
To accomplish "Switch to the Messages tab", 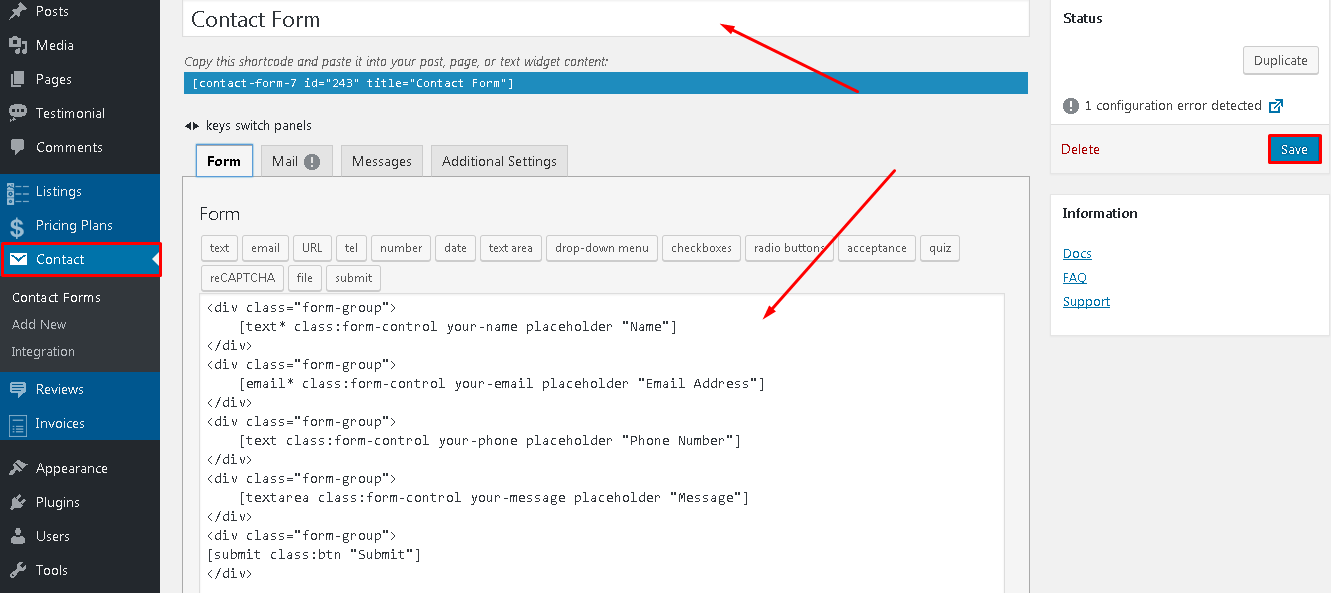I will (381, 161).
